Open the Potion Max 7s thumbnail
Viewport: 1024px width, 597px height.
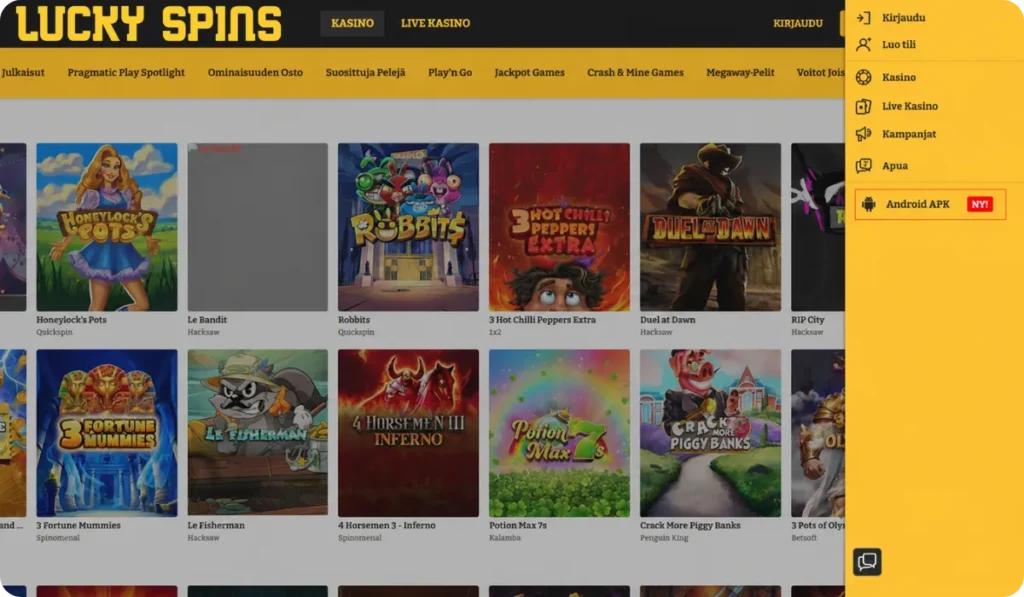click(x=559, y=433)
